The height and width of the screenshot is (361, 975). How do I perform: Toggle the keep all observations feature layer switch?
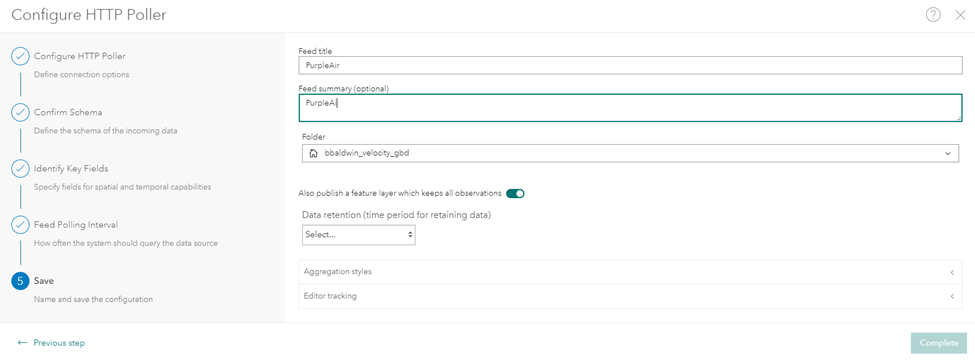515,193
